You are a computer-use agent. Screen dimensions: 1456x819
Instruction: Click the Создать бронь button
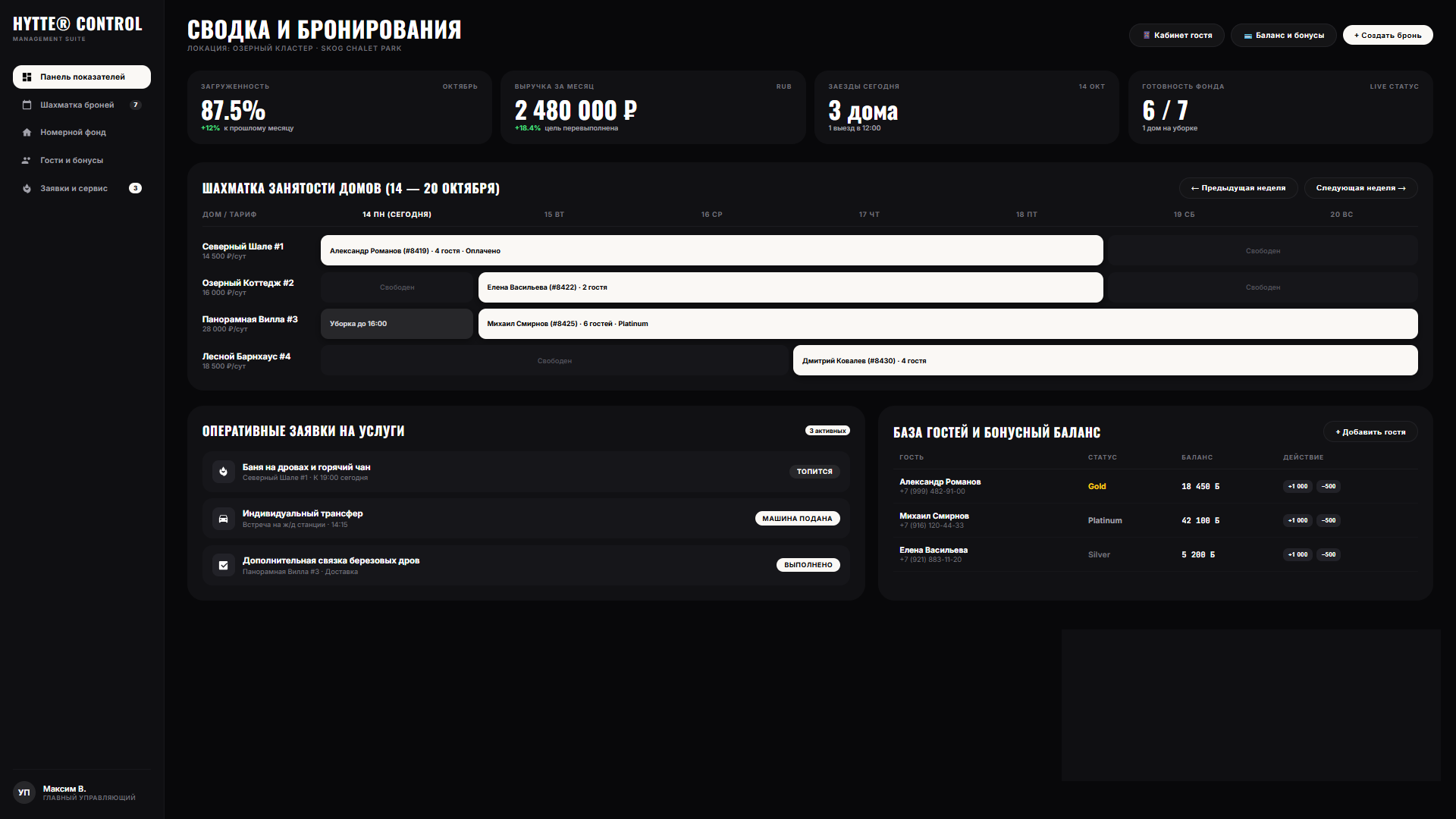[1388, 35]
